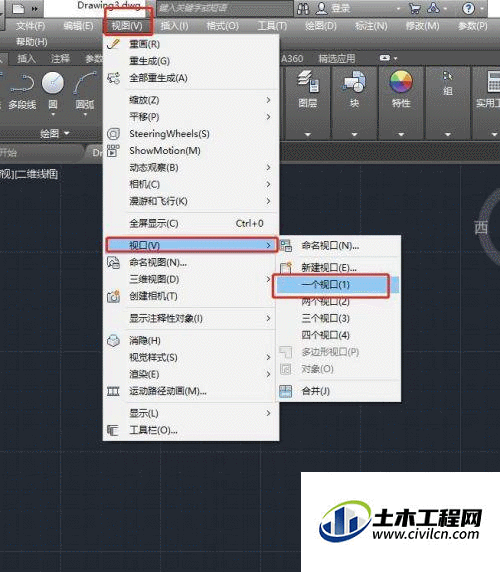Open the File (文件) menu

coord(30,26)
